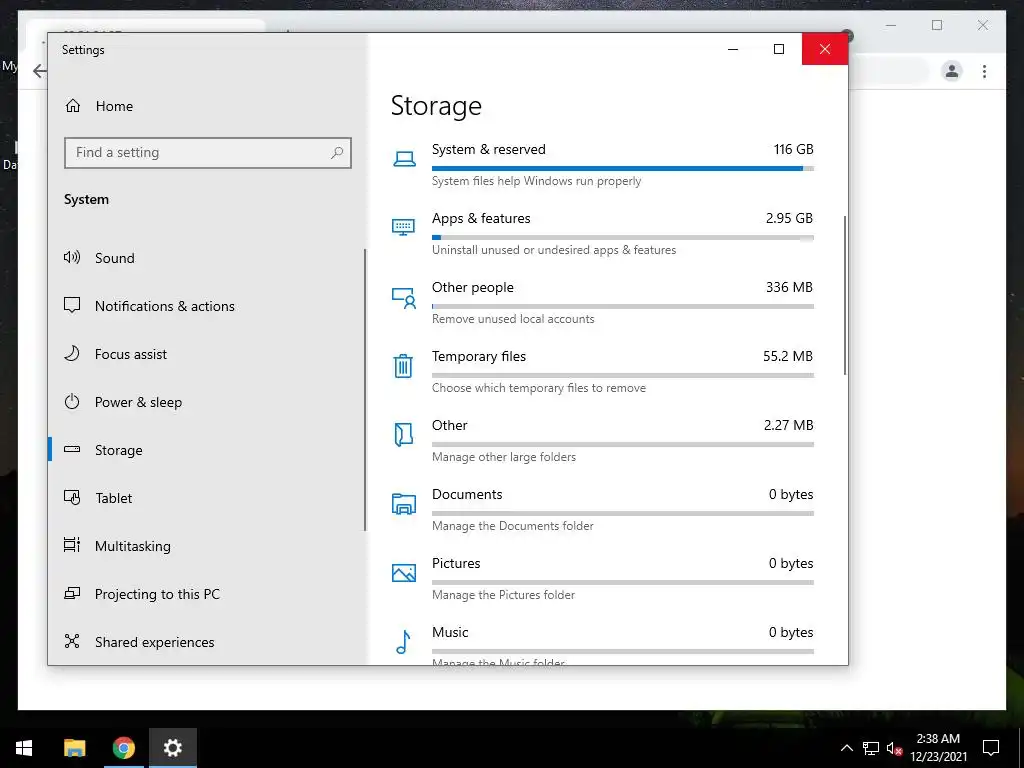Click the Music note icon
Image resolution: width=1024 pixels, height=768 pixels.
[x=404, y=642]
